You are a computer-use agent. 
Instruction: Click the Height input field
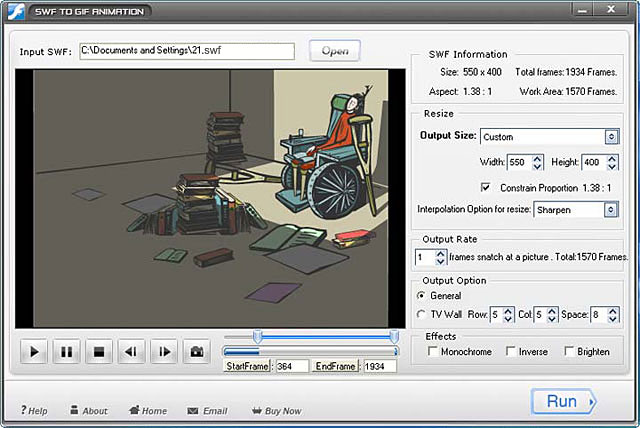[594, 162]
